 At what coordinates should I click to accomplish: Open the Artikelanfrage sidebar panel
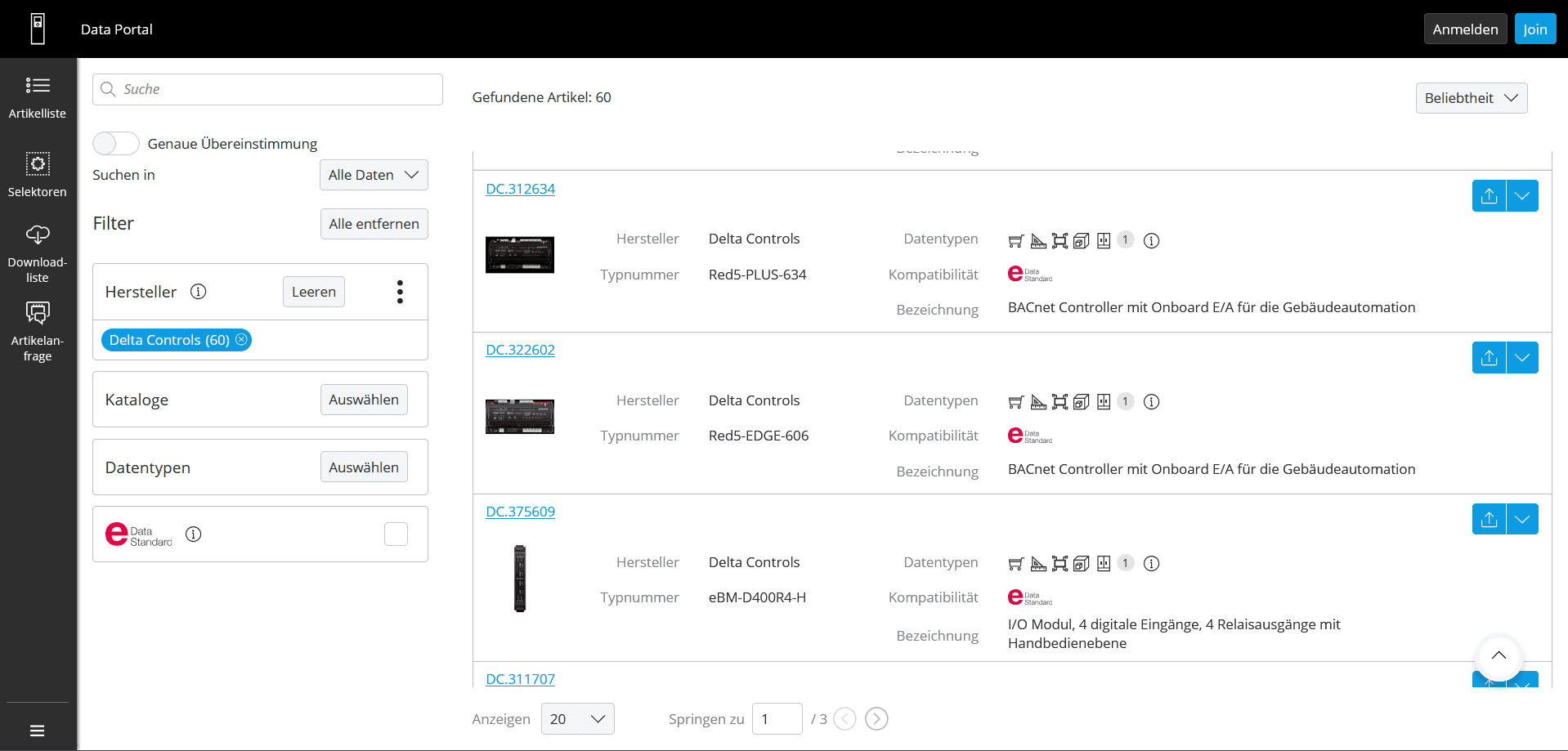coord(38,329)
